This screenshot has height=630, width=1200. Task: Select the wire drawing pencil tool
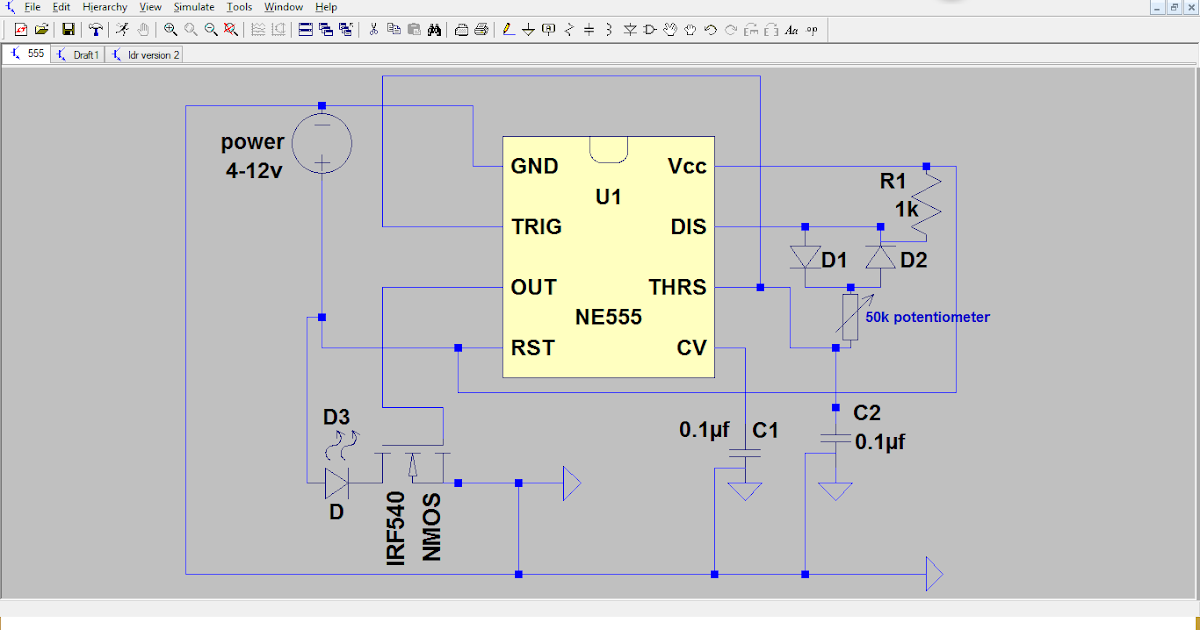pos(507,30)
